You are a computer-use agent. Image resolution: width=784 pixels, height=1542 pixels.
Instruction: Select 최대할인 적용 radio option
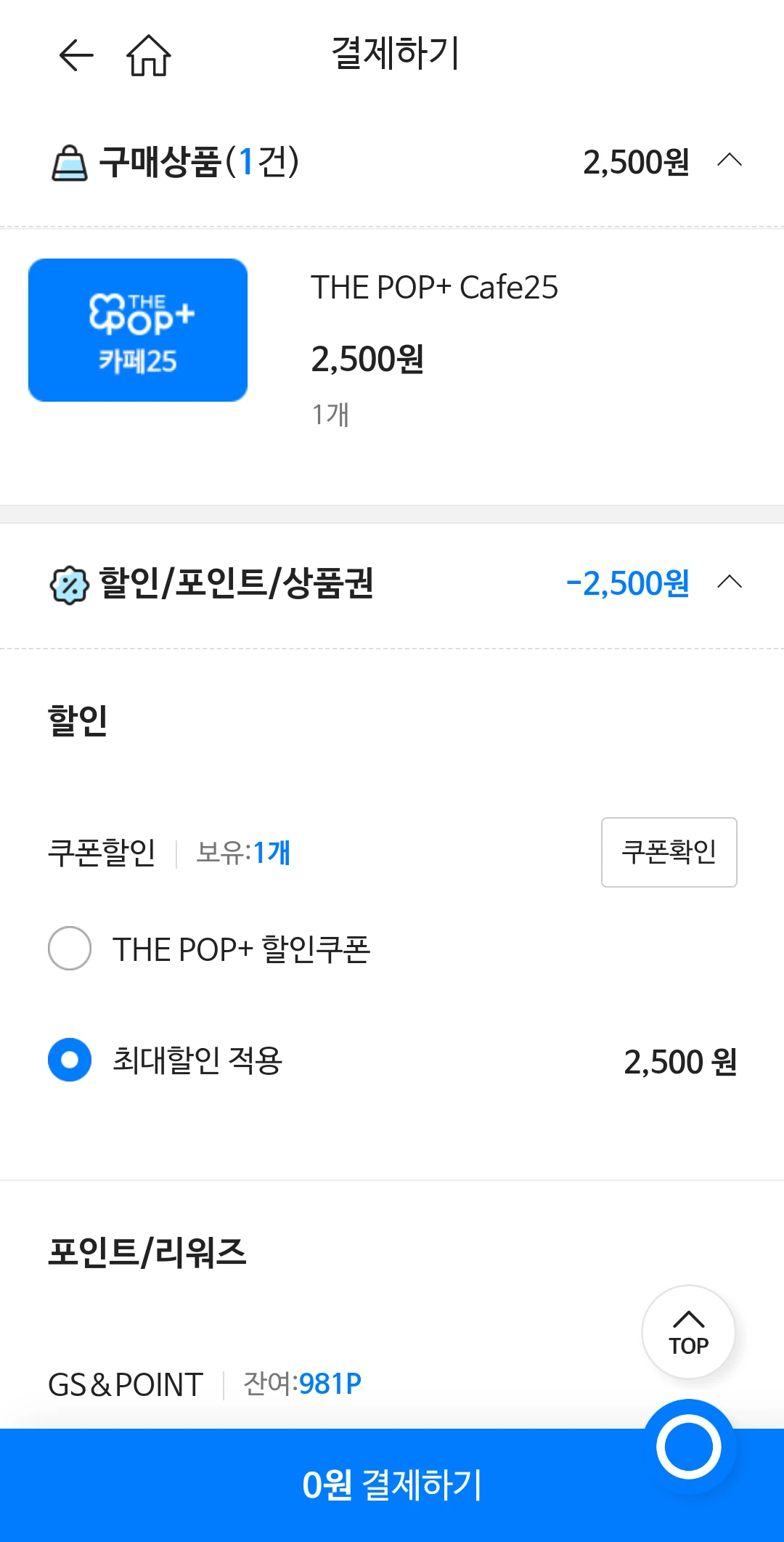[70, 1060]
